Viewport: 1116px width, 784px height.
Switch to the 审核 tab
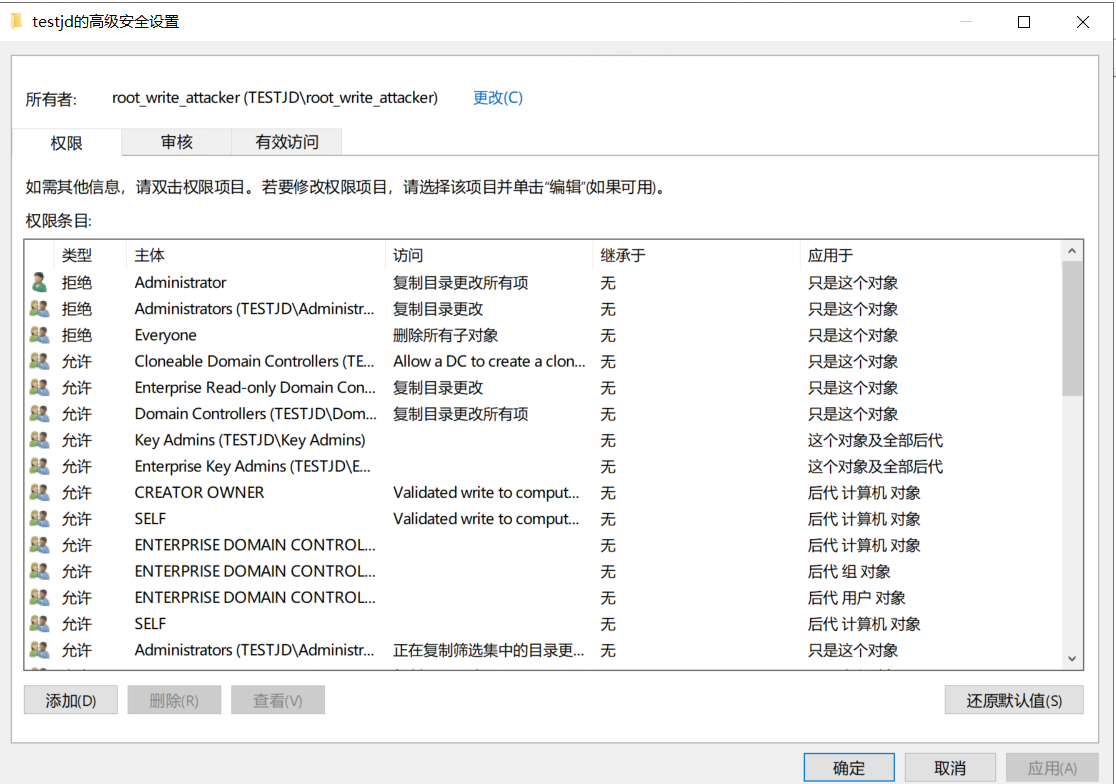pyautogui.click(x=177, y=142)
